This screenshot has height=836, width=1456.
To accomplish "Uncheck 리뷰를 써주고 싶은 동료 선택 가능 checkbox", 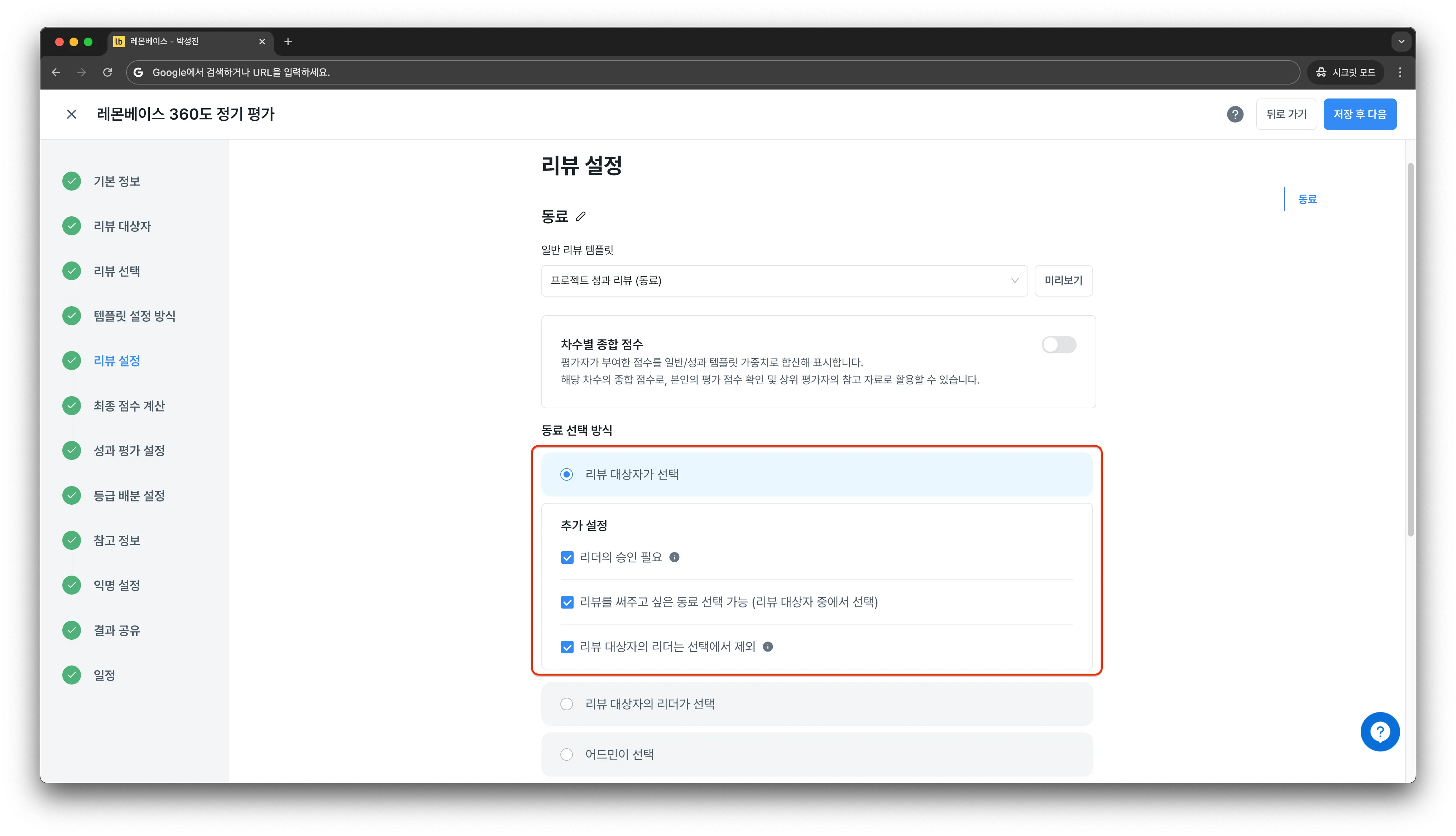I will tap(567, 602).
